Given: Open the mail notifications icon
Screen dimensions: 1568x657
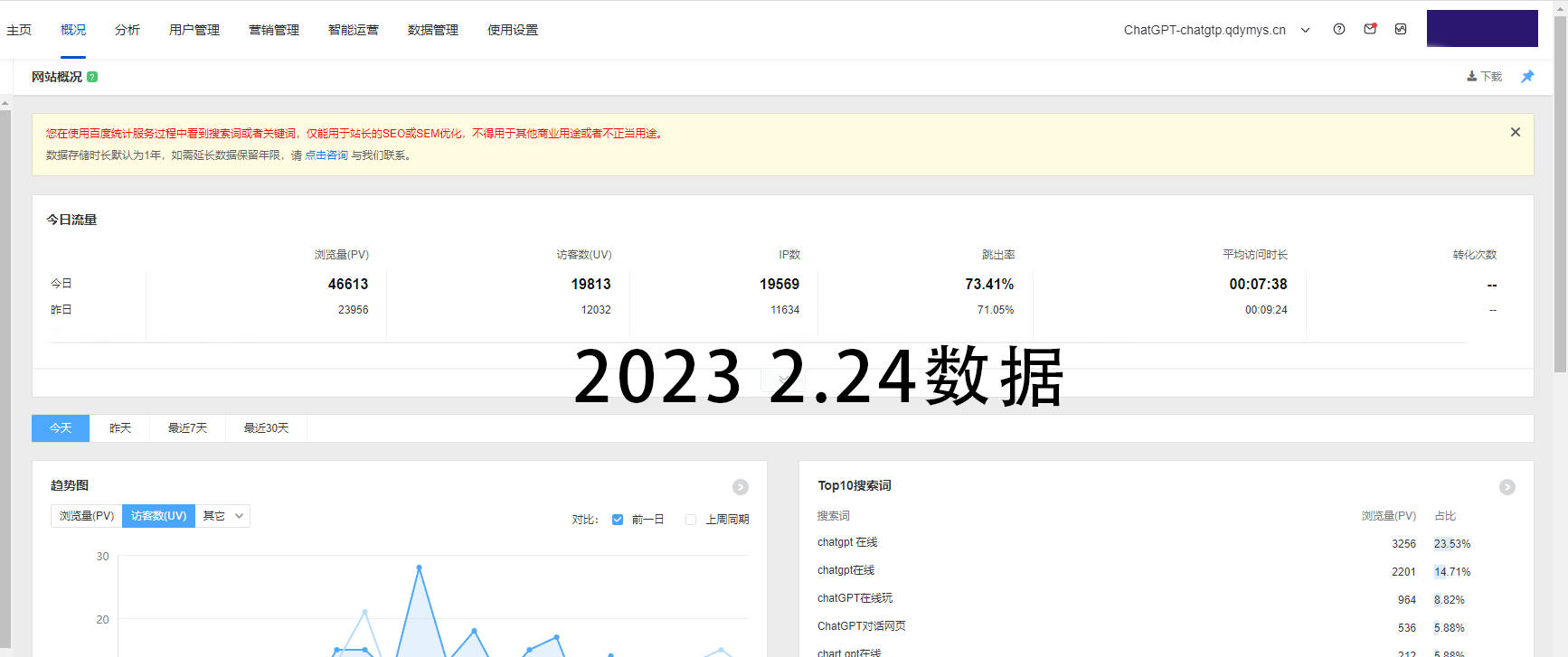Looking at the screenshot, I should pyautogui.click(x=1370, y=29).
